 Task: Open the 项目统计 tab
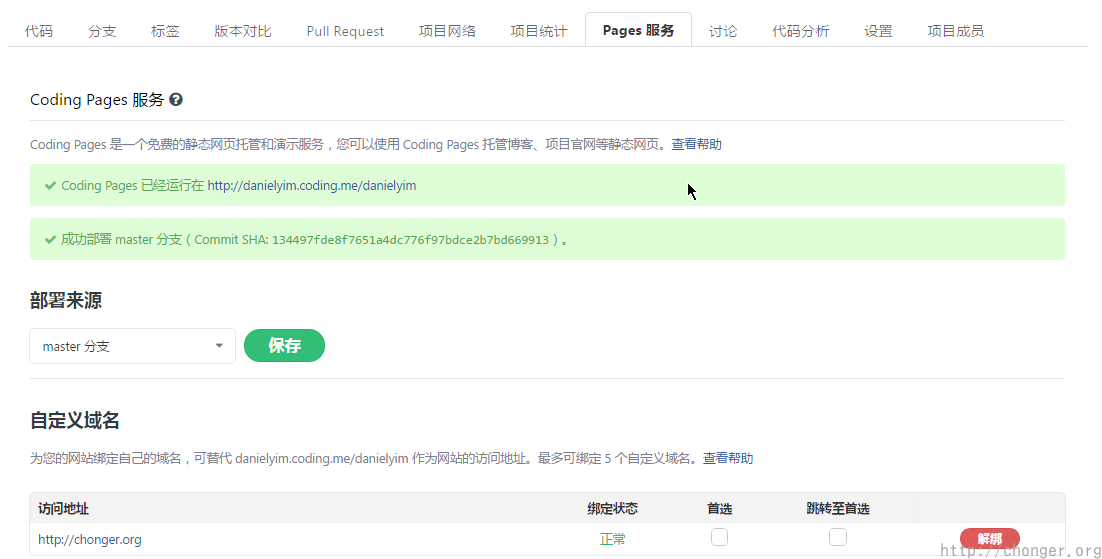pyautogui.click(x=539, y=31)
